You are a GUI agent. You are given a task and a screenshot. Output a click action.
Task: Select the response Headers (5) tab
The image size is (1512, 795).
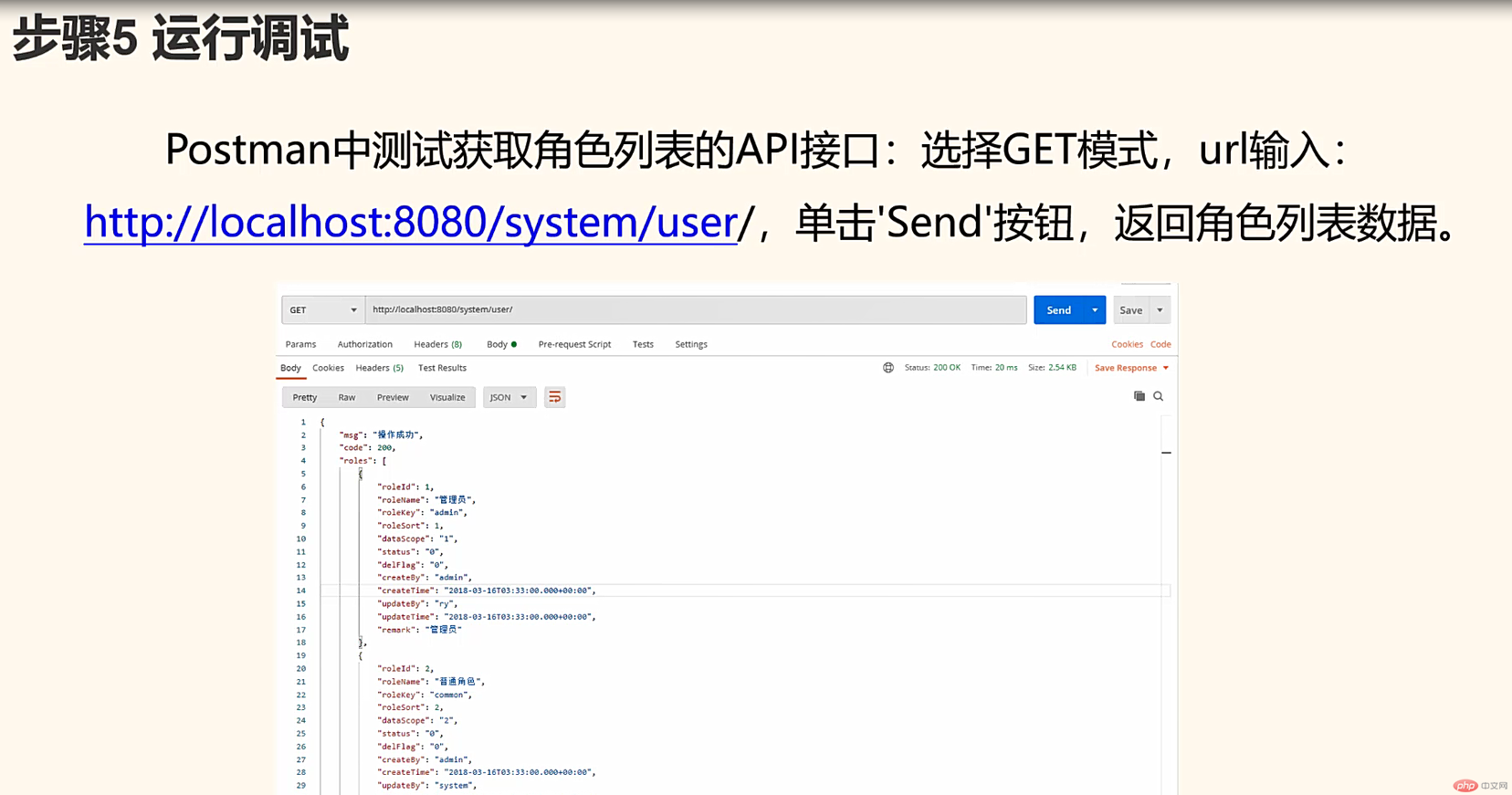tap(379, 368)
